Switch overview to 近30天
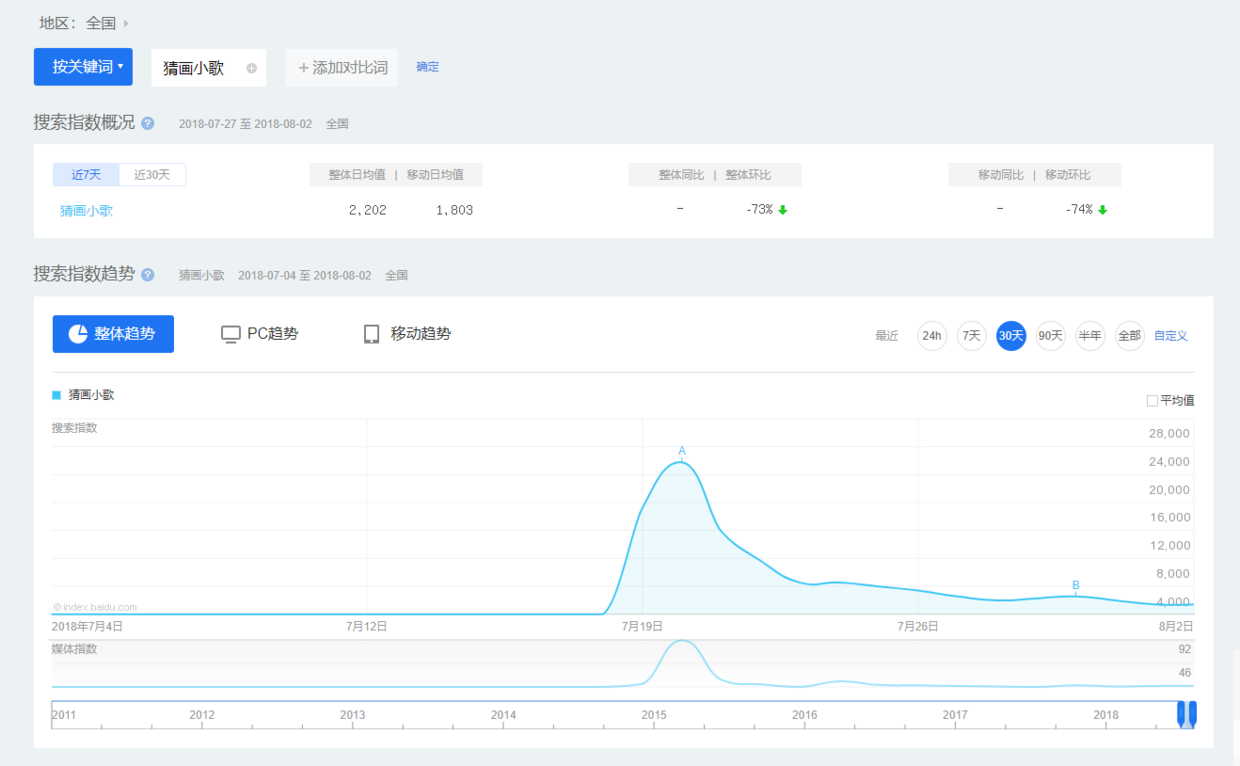 pyautogui.click(x=152, y=175)
